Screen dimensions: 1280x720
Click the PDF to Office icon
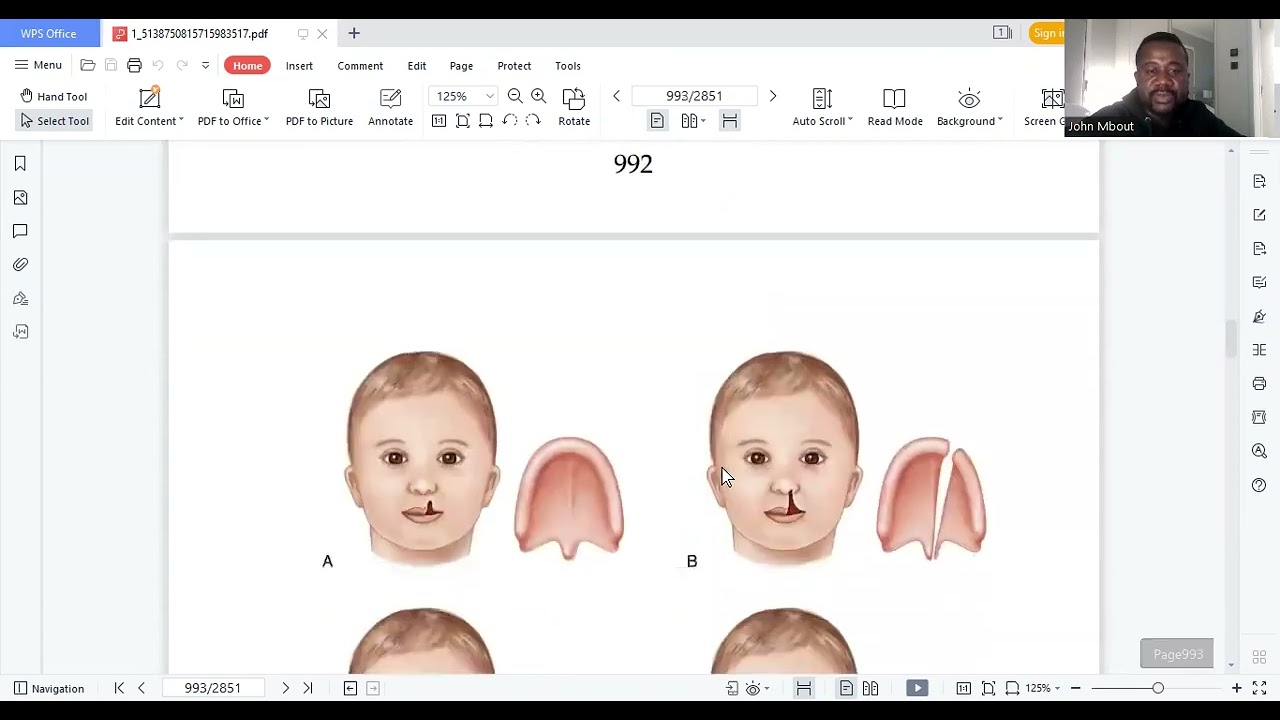tap(233, 99)
